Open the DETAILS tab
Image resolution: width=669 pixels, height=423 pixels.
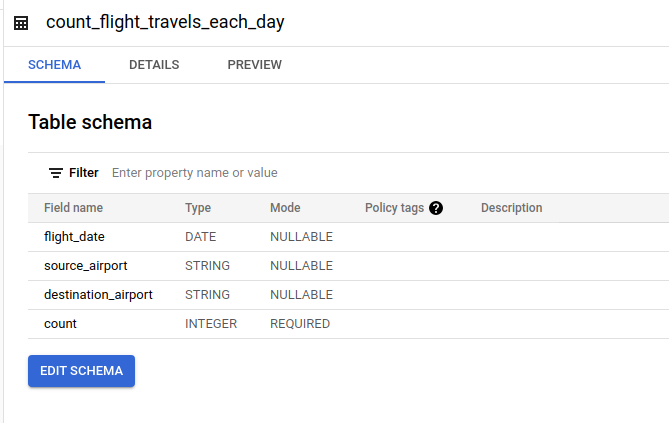[154, 65]
